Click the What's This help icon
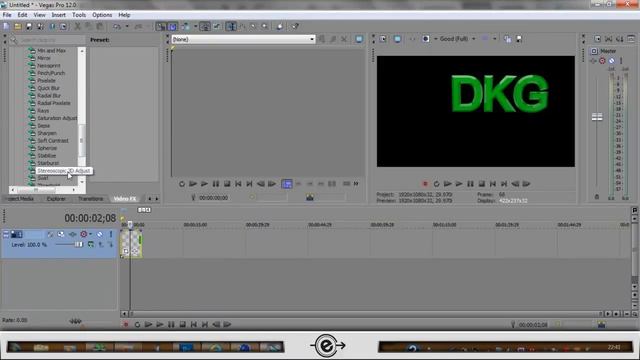 tap(295, 27)
